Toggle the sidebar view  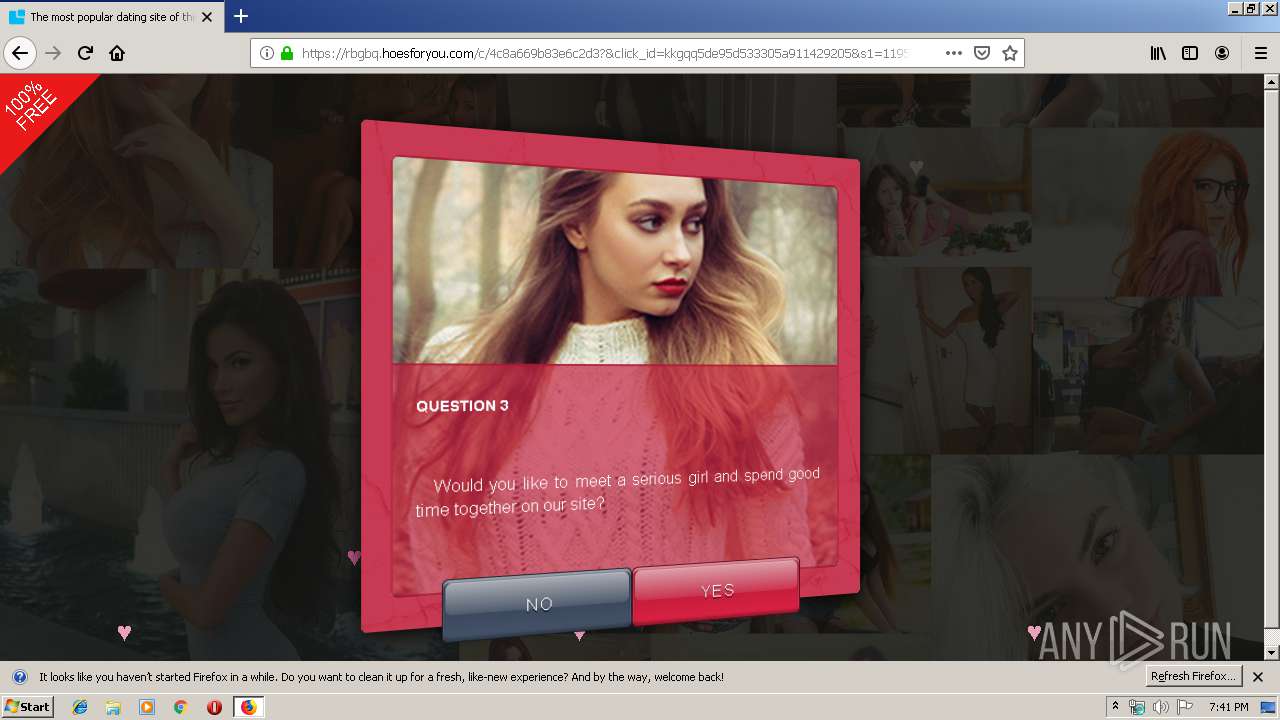pyautogui.click(x=1190, y=53)
